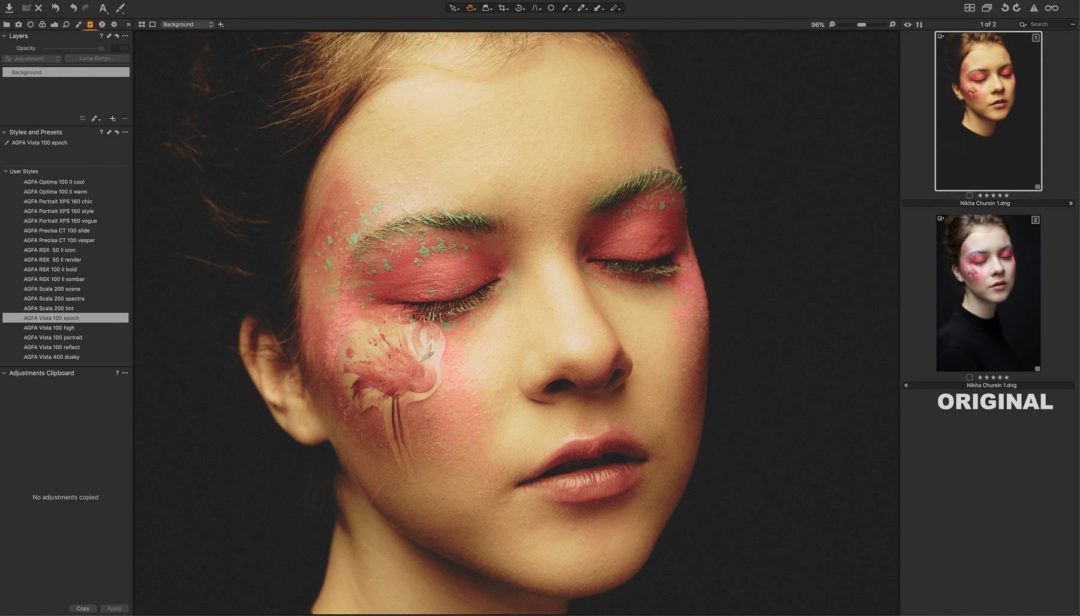
Task: Collapse the Adjustments Clipboard panel
Action: coord(4,373)
